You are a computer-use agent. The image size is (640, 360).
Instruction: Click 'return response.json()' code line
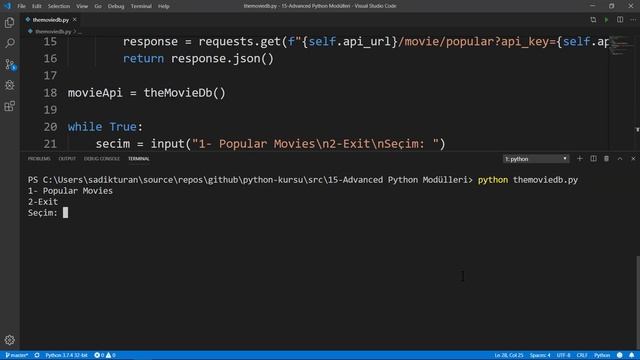click(198, 58)
